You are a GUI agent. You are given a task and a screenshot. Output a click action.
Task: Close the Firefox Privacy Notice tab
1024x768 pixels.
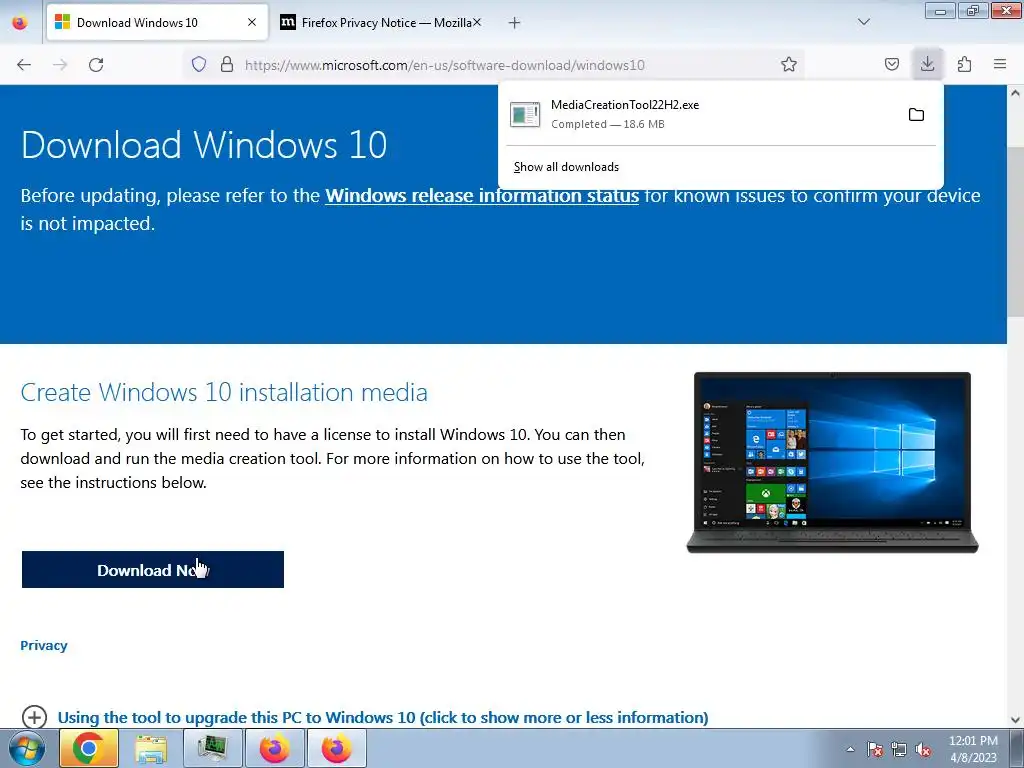tap(477, 22)
